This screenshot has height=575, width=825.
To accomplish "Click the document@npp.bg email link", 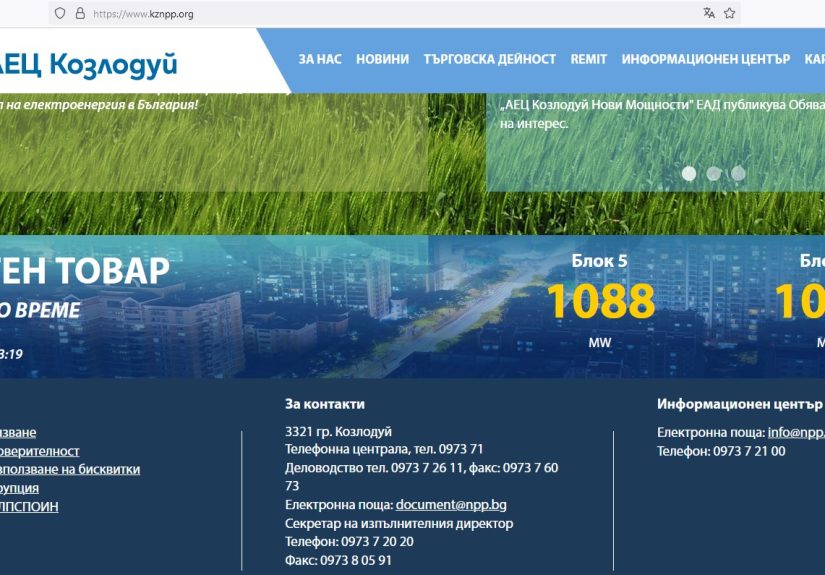I will 451,505.
